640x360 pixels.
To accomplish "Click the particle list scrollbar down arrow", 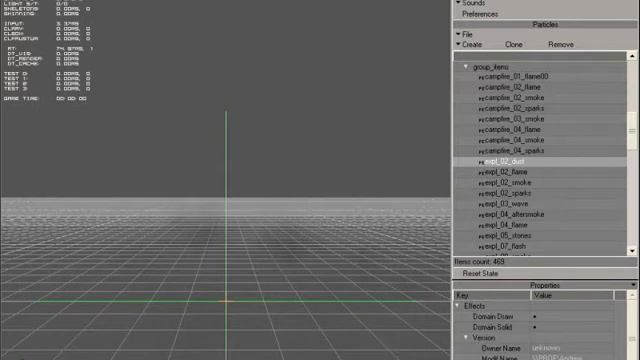I will (x=632, y=251).
